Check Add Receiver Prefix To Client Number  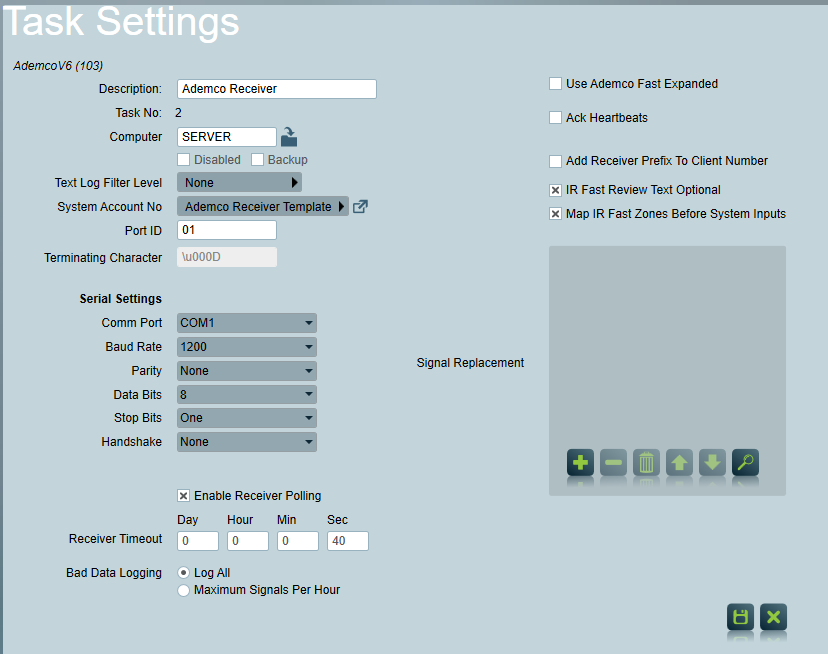coord(556,161)
